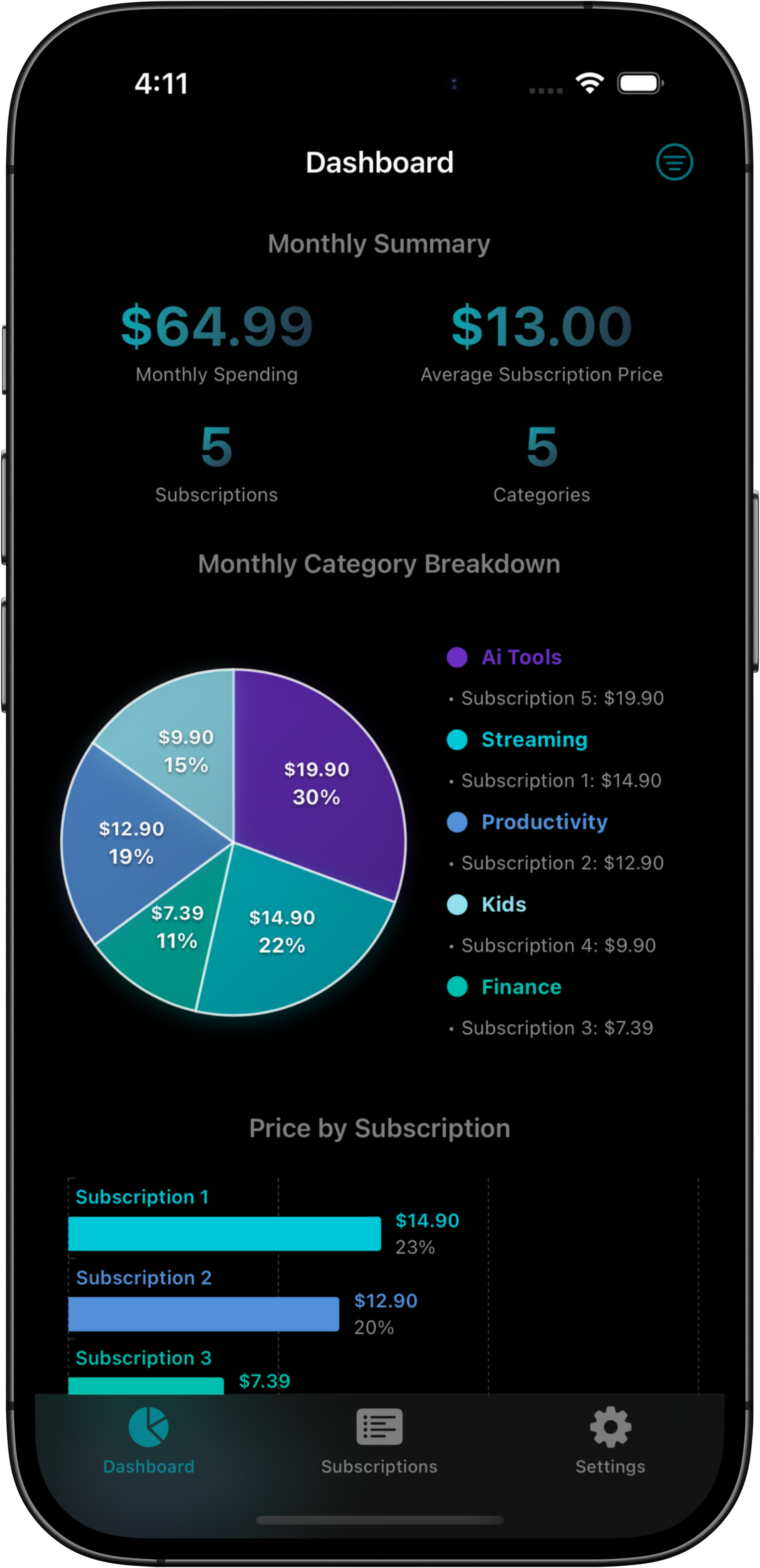Open the filter options icon
Image resolution: width=760 pixels, height=1568 pixels.
pyautogui.click(x=674, y=162)
